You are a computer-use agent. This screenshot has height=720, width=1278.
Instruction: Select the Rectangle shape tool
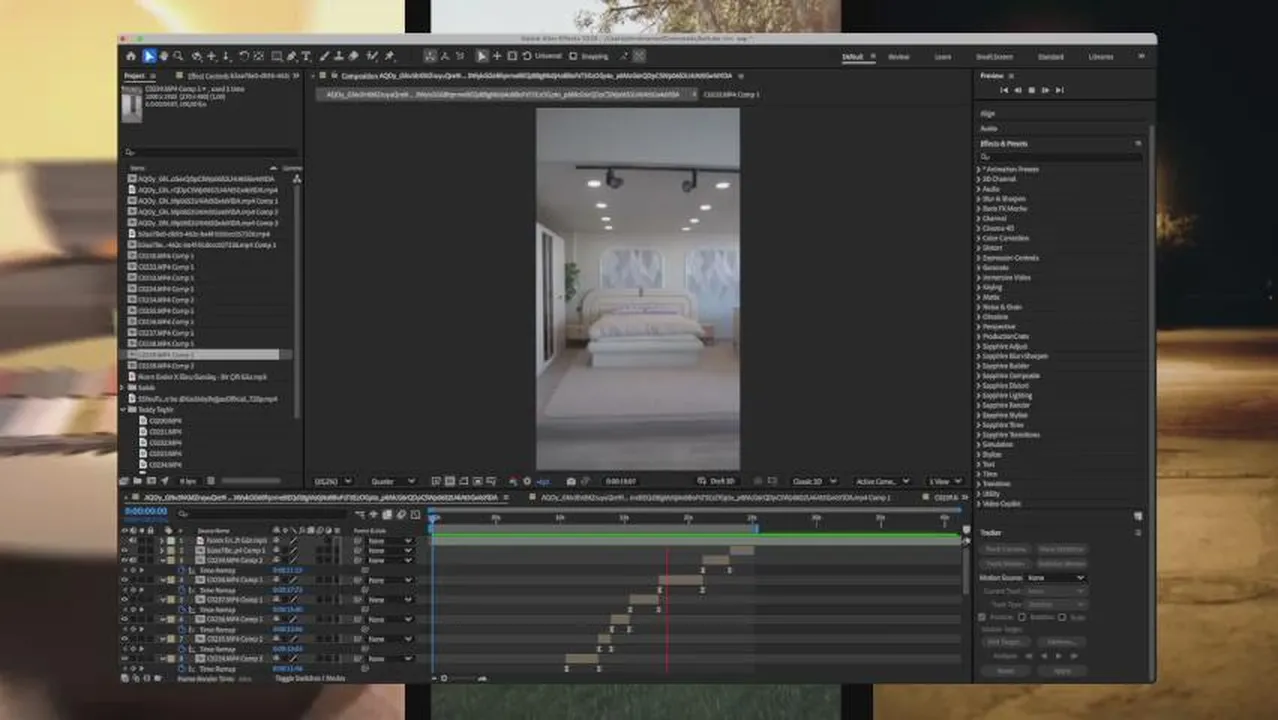click(x=277, y=57)
